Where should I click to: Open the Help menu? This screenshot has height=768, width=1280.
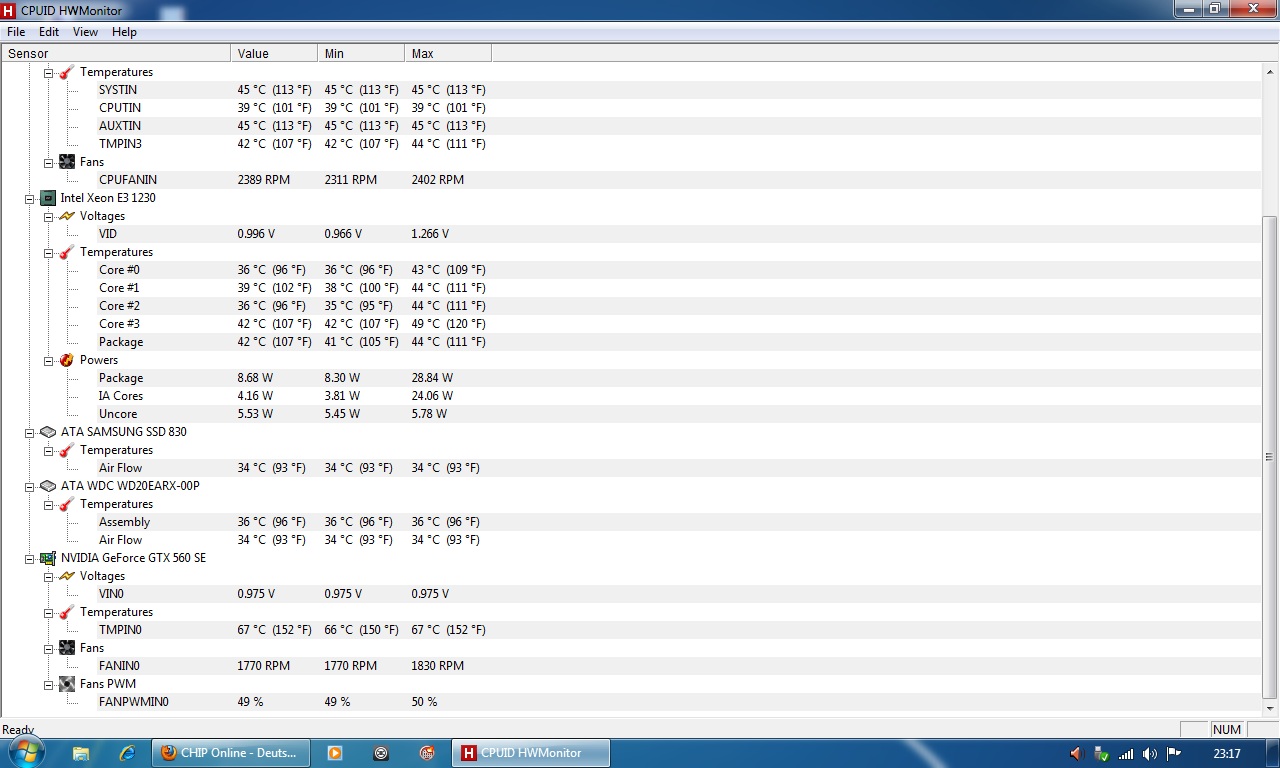point(124,32)
